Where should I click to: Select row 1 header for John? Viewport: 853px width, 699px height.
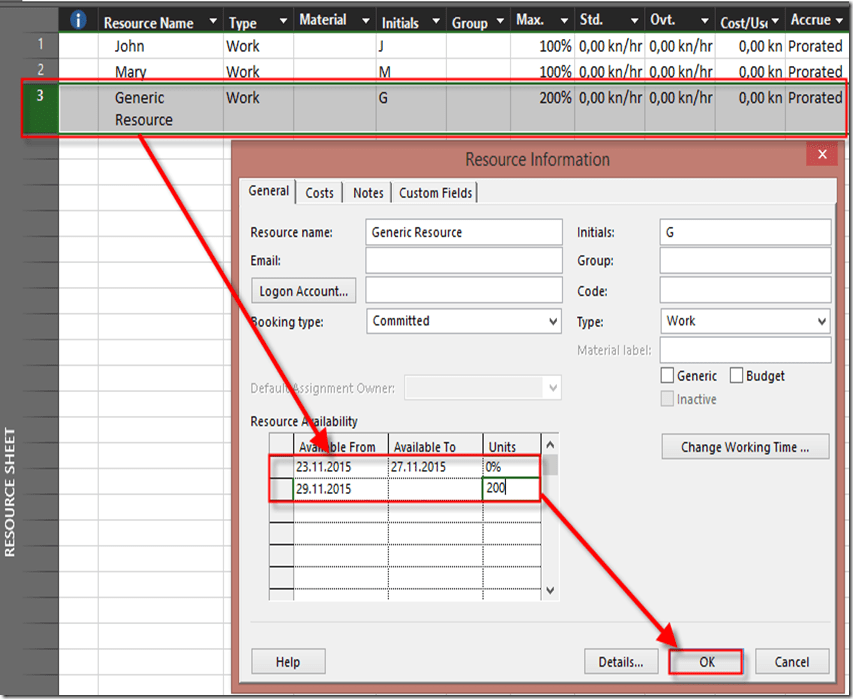tap(40, 45)
